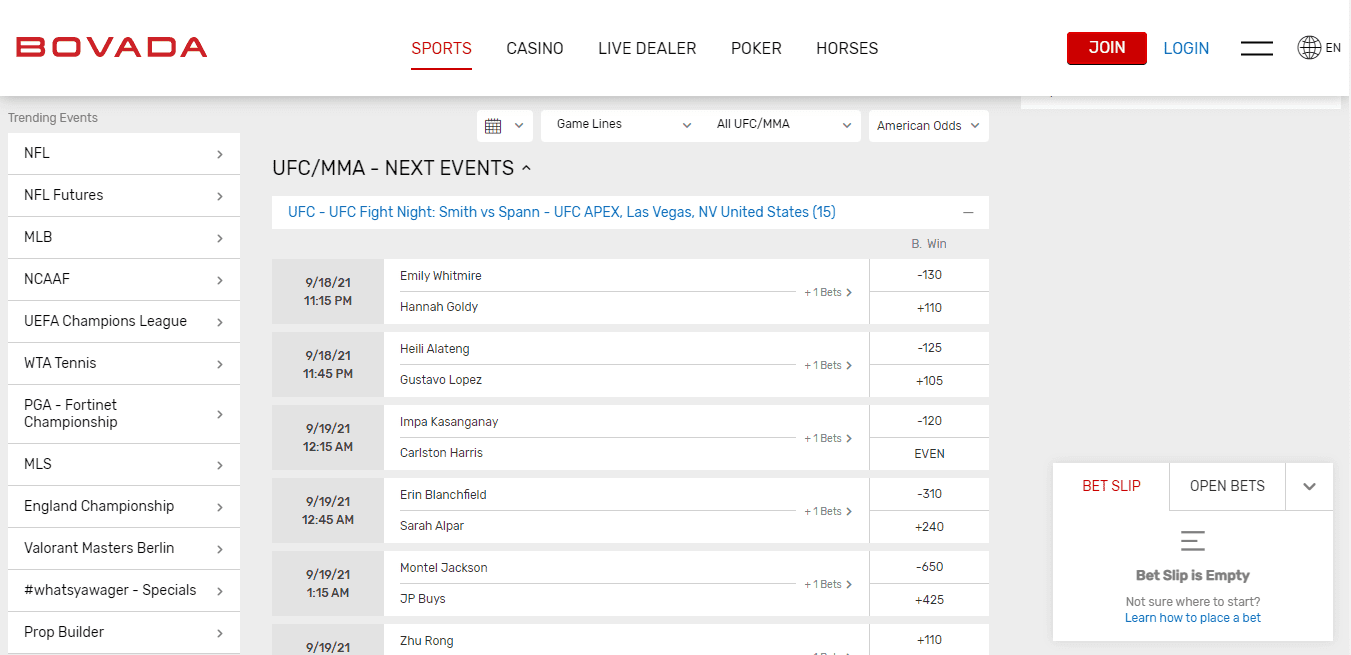Open the hamburger menu icon
1351x655 pixels.
coord(1256,48)
